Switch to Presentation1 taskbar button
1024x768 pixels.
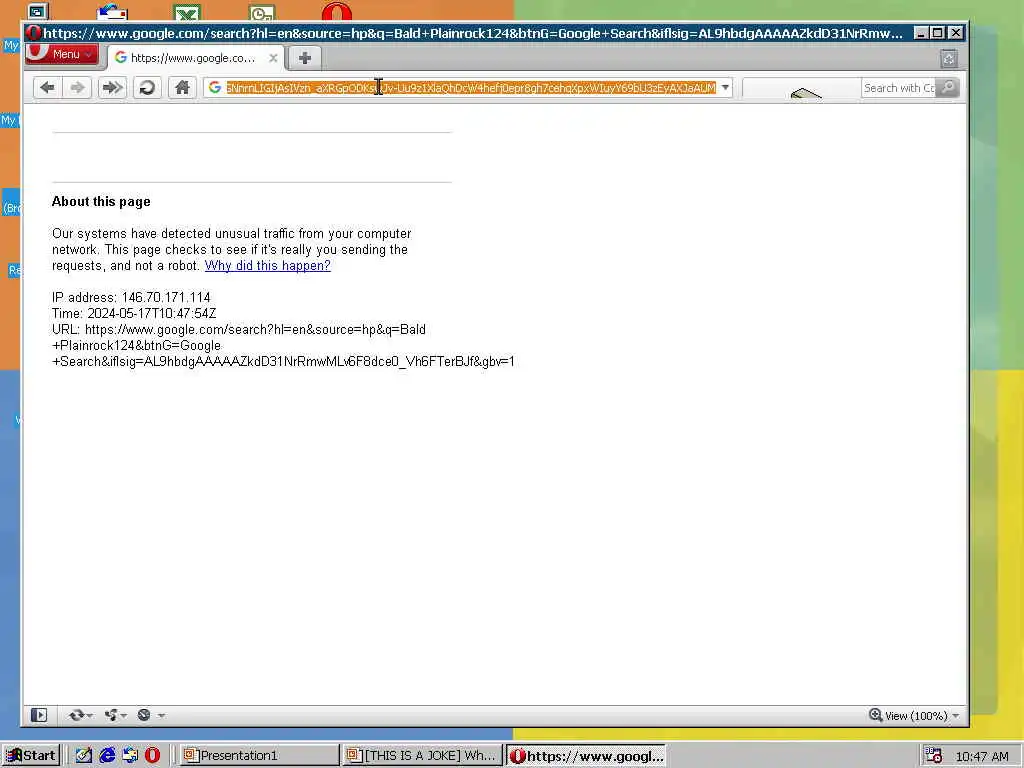click(x=259, y=756)
